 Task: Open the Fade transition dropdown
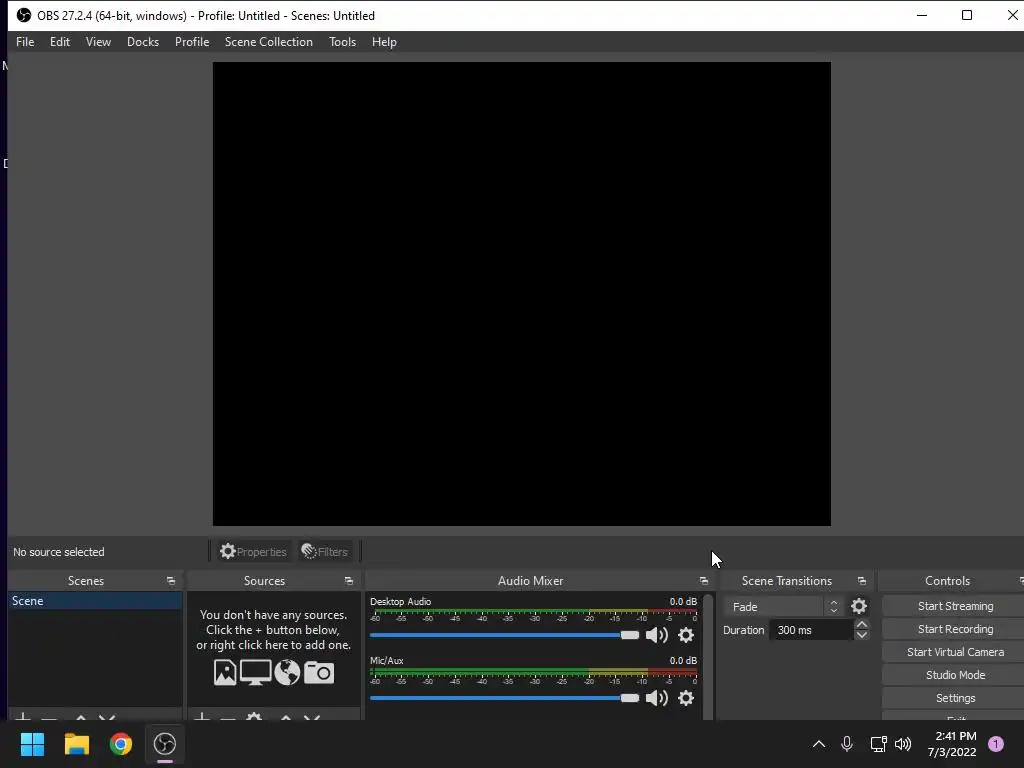point(783,607)
